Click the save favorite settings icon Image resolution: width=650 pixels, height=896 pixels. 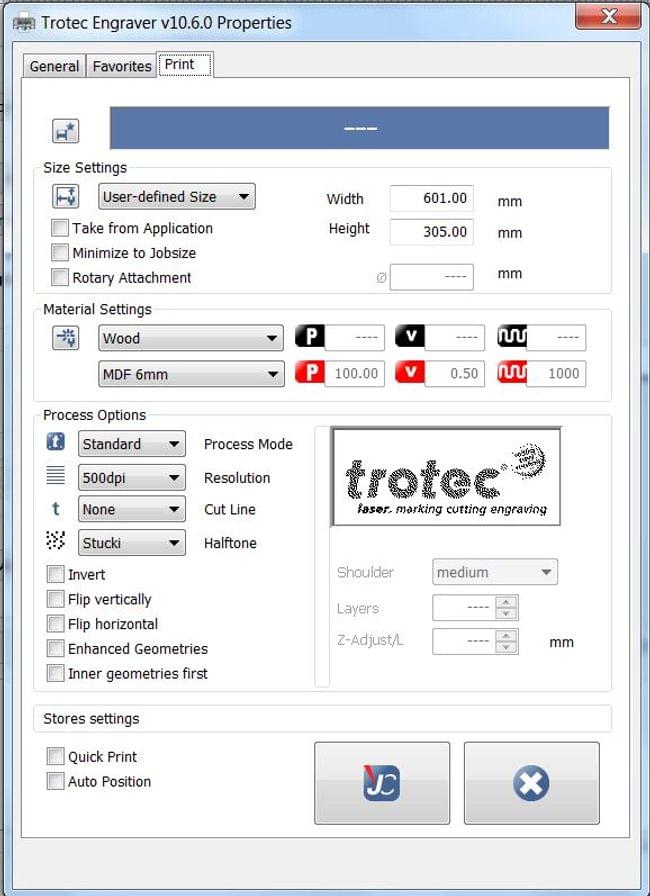(66, 131)
